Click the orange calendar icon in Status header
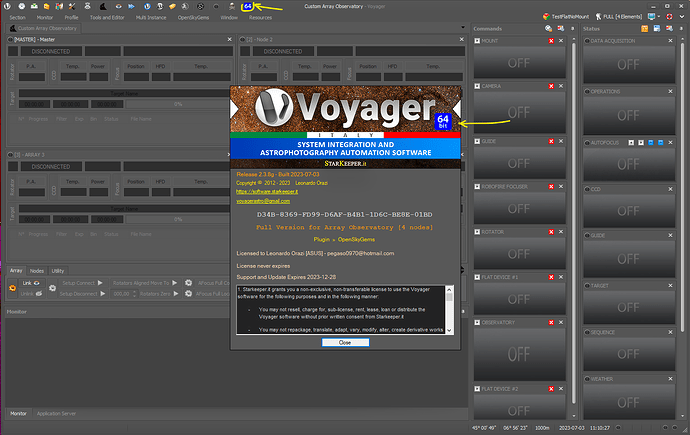This screenshot has width=690, height=435. (644, 29)
